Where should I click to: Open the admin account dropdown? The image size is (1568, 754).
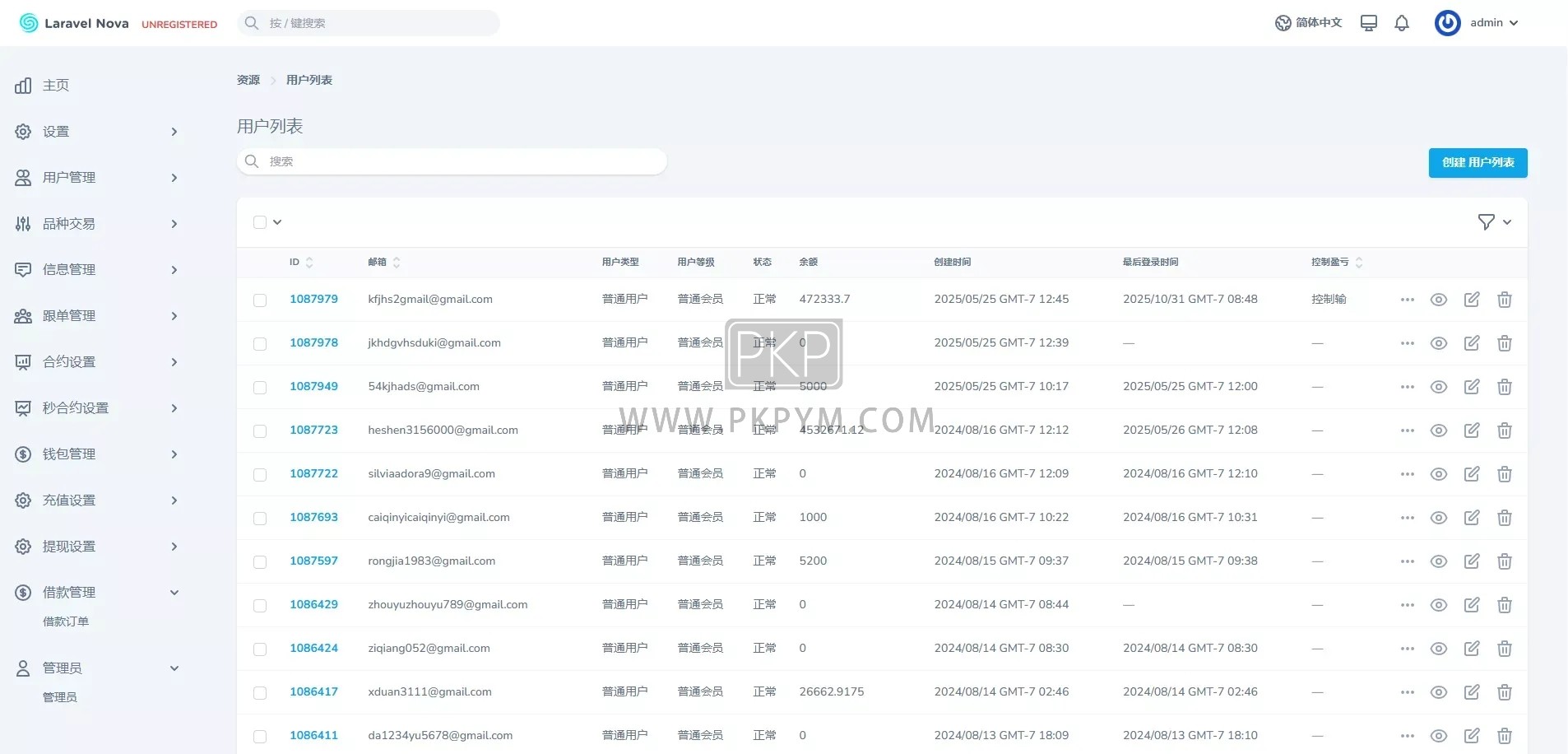click(1477, 23)
